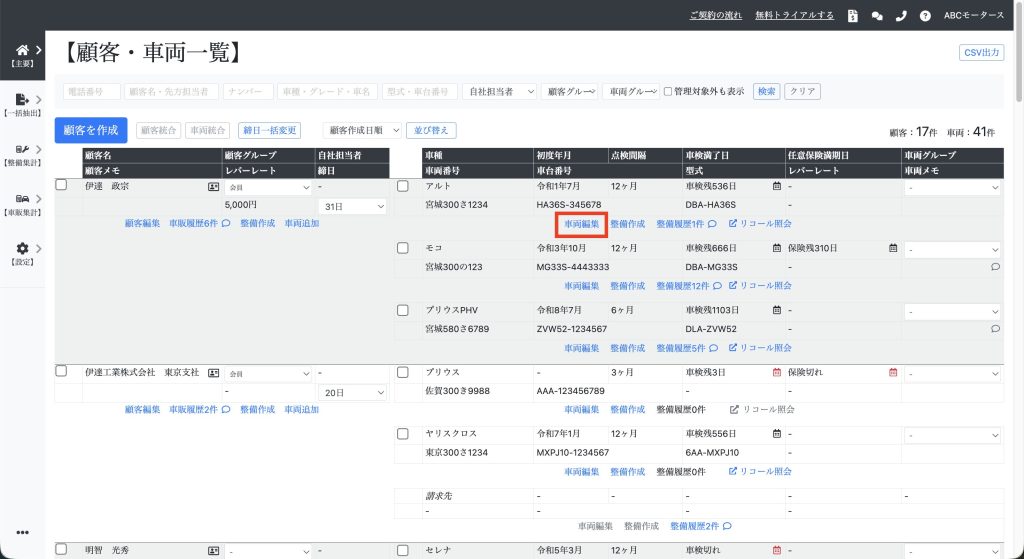This screenshot has height=559, width=1024.
Task: Click the contact card icon beside 明智 光秀
Action: (214, 551)
